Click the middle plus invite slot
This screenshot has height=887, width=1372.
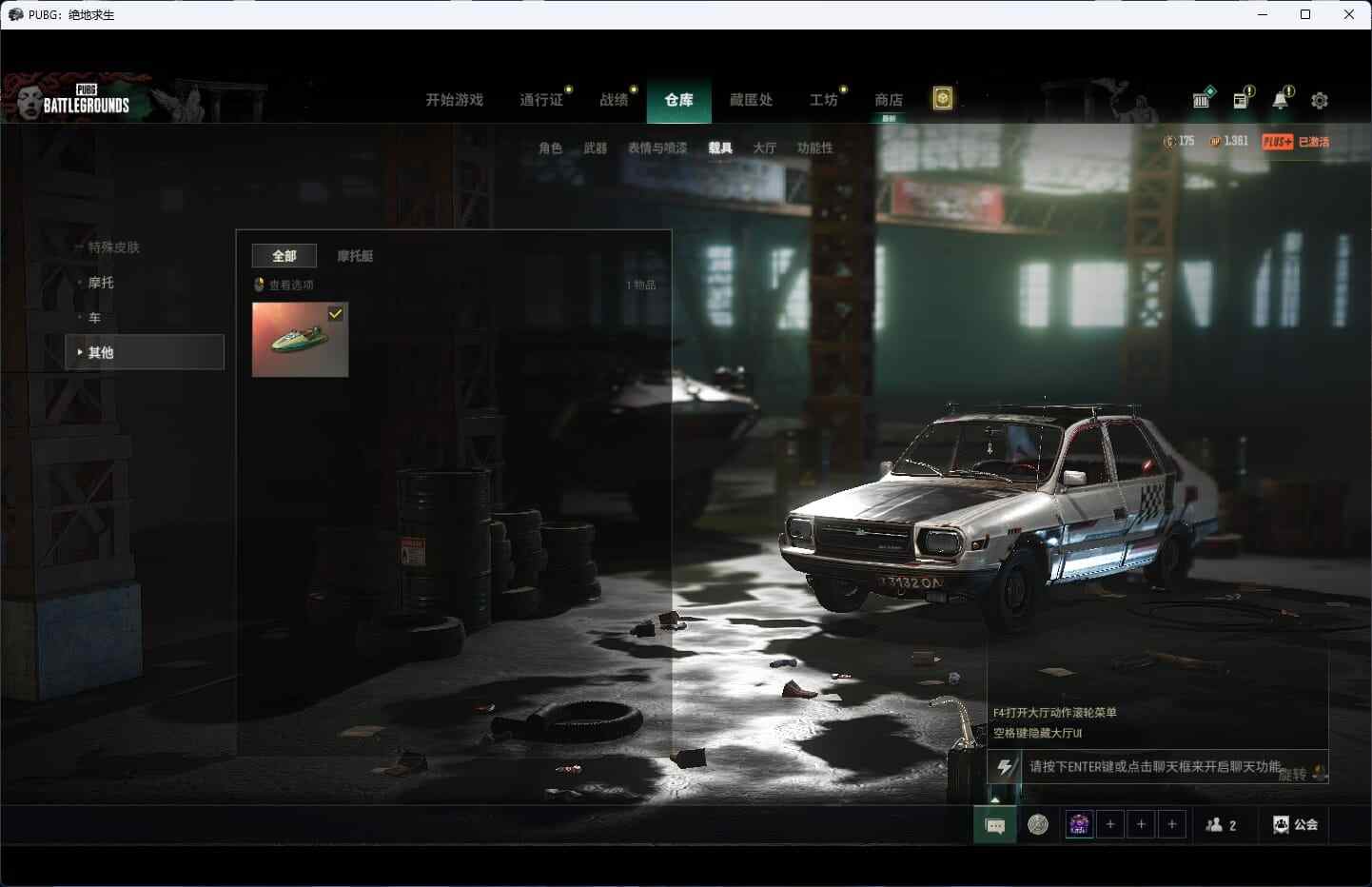coord(1142,825)
